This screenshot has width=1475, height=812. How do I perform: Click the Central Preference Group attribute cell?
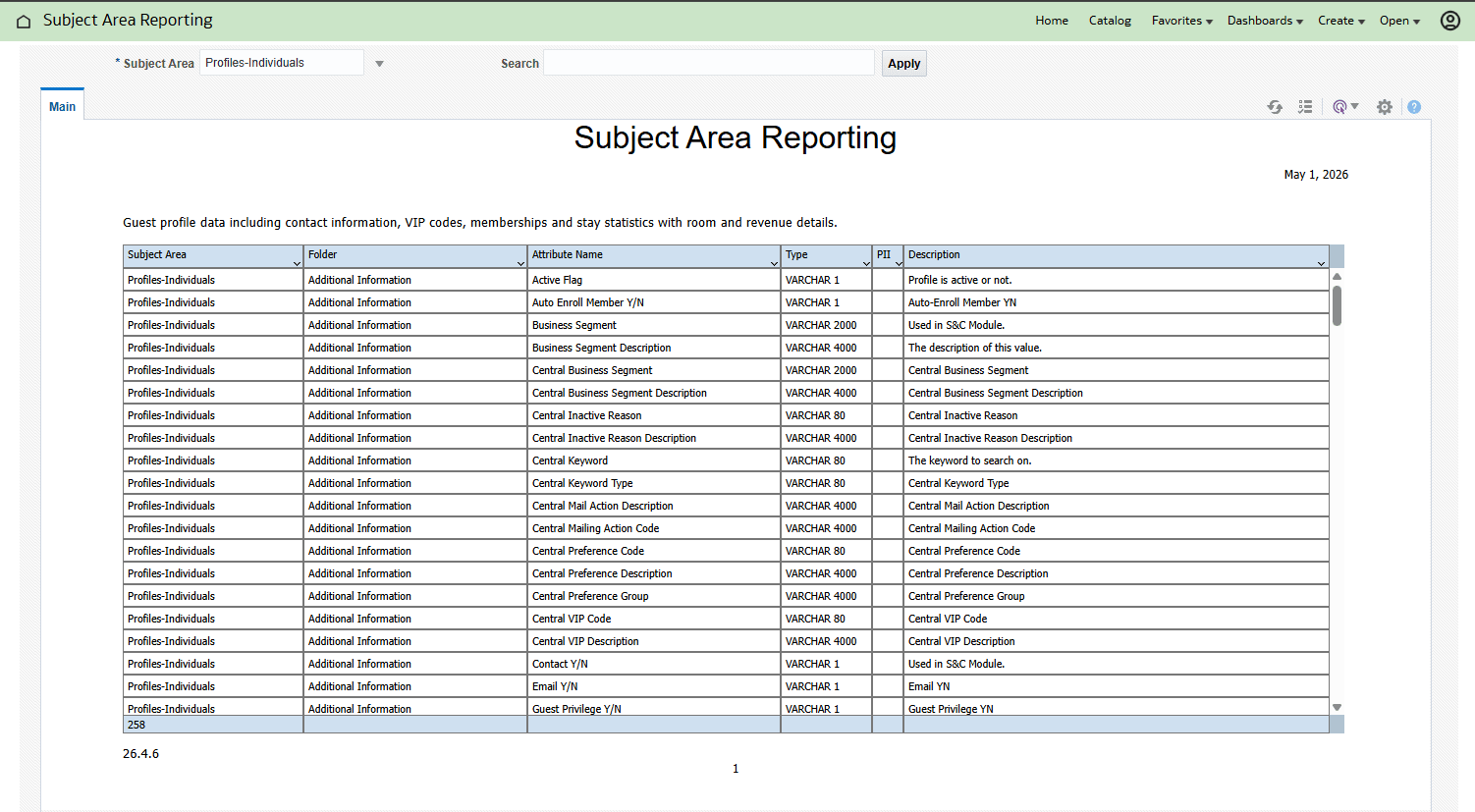pos(654,596)
